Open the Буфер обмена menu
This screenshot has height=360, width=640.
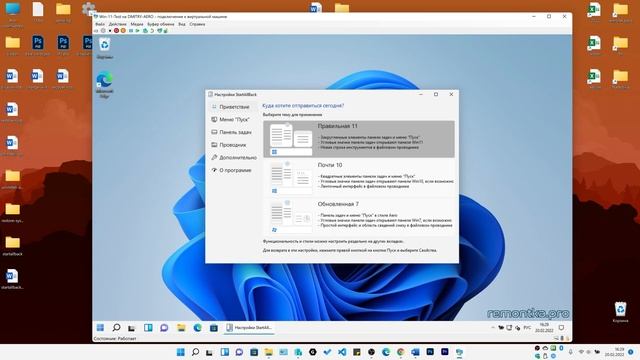click(x=161, y=24)
